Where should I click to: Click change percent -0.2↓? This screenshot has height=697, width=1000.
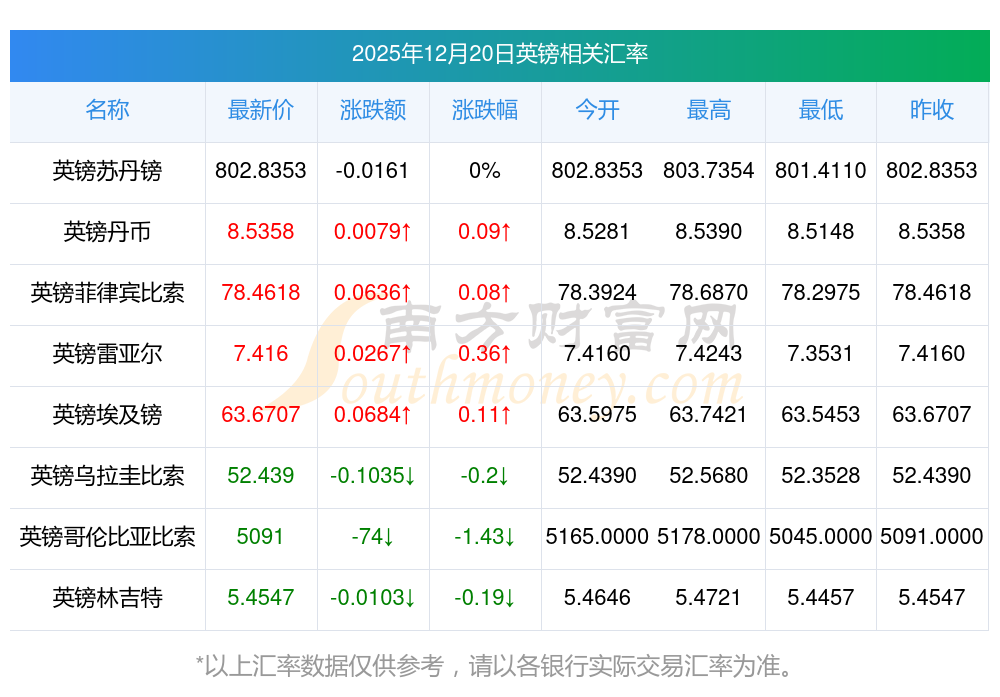tap(485, 476)
